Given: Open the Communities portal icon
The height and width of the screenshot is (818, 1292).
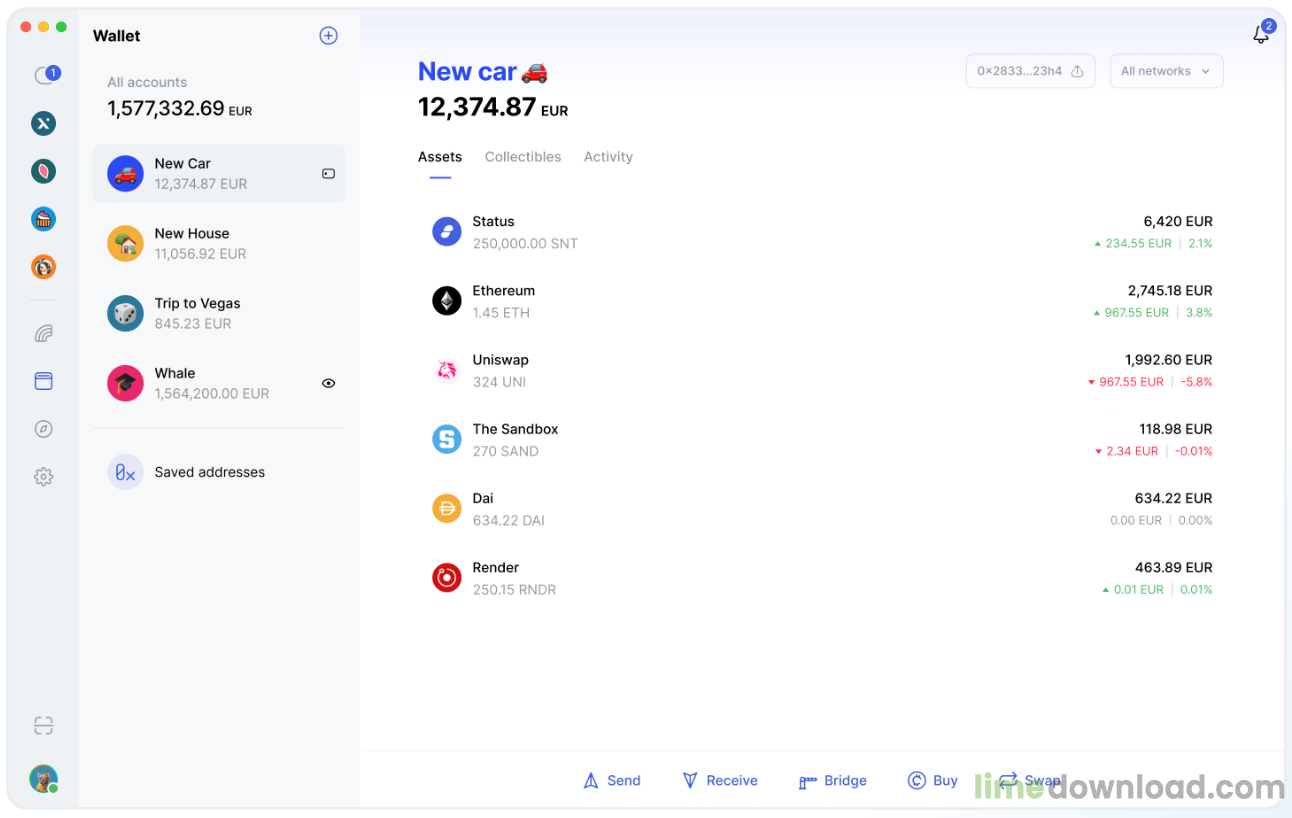Looking at the screenshot, I should pyautogui.click(x=43, y=333).
